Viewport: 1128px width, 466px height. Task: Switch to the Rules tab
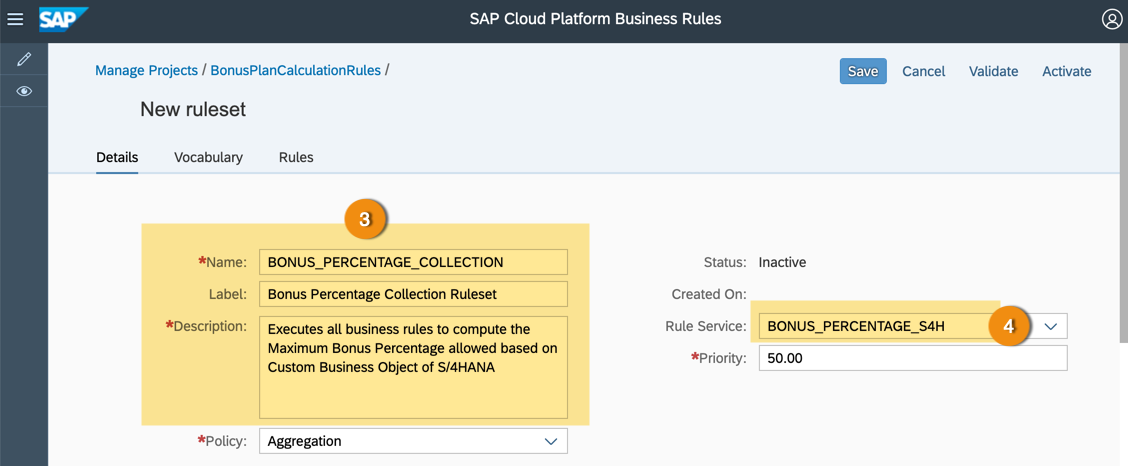coord(296,157)
